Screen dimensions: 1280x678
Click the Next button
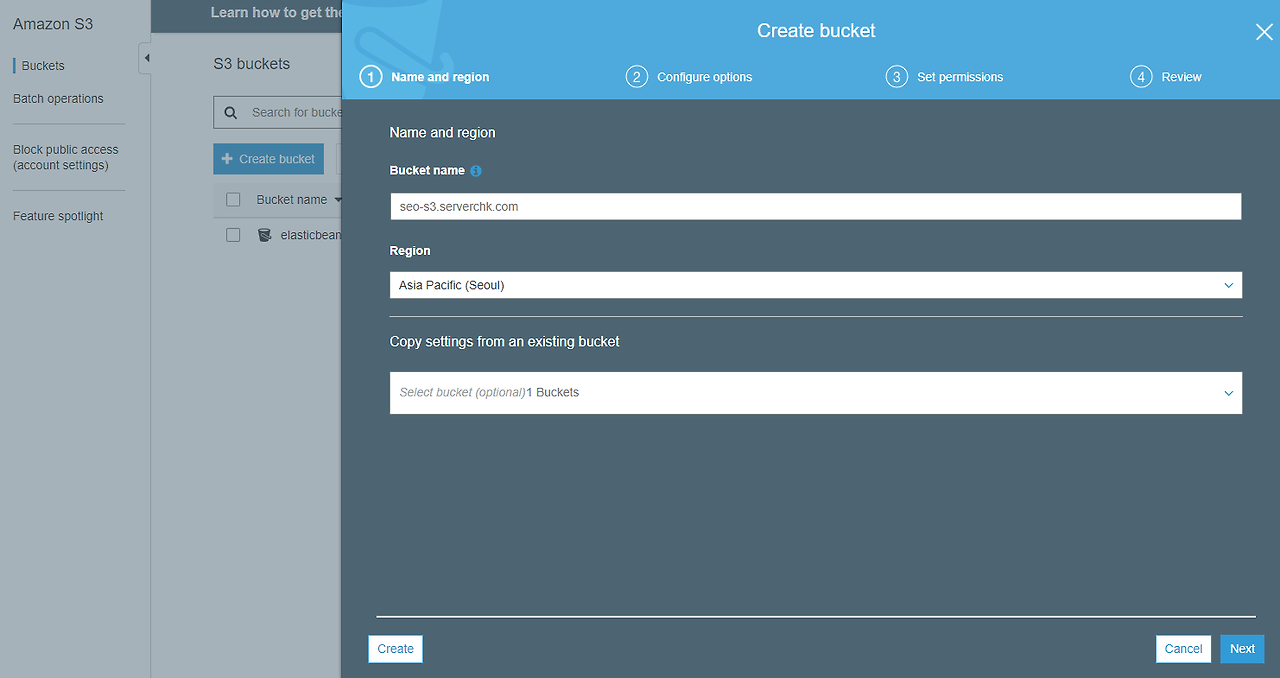point(1242,649)
